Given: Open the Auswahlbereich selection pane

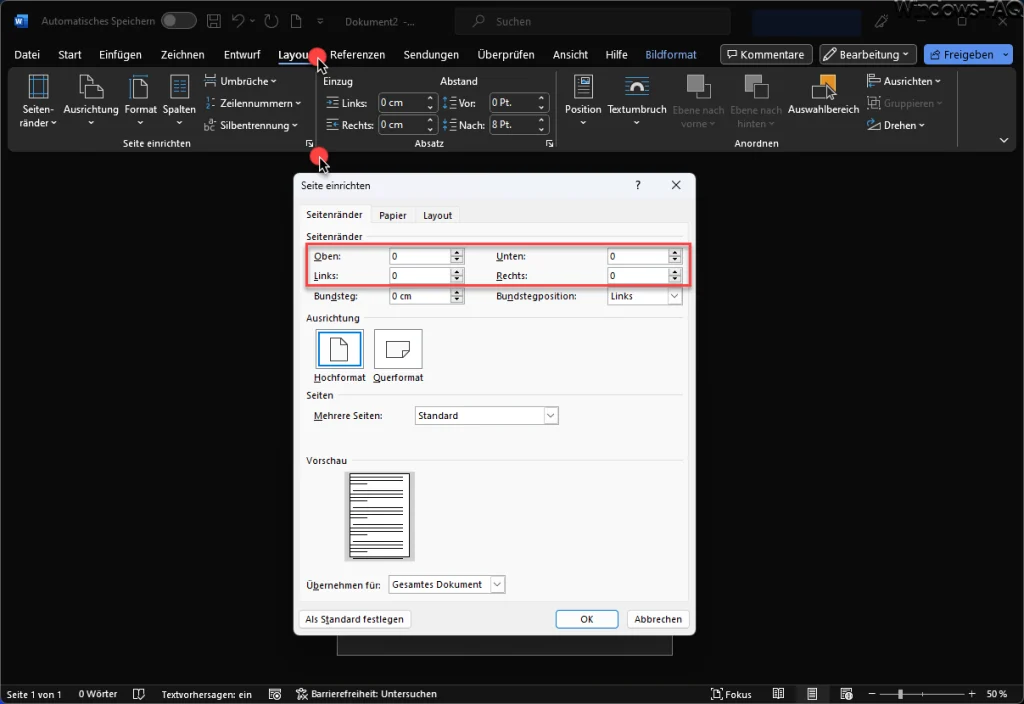Looking at the screenshot, I should point(823,96).
